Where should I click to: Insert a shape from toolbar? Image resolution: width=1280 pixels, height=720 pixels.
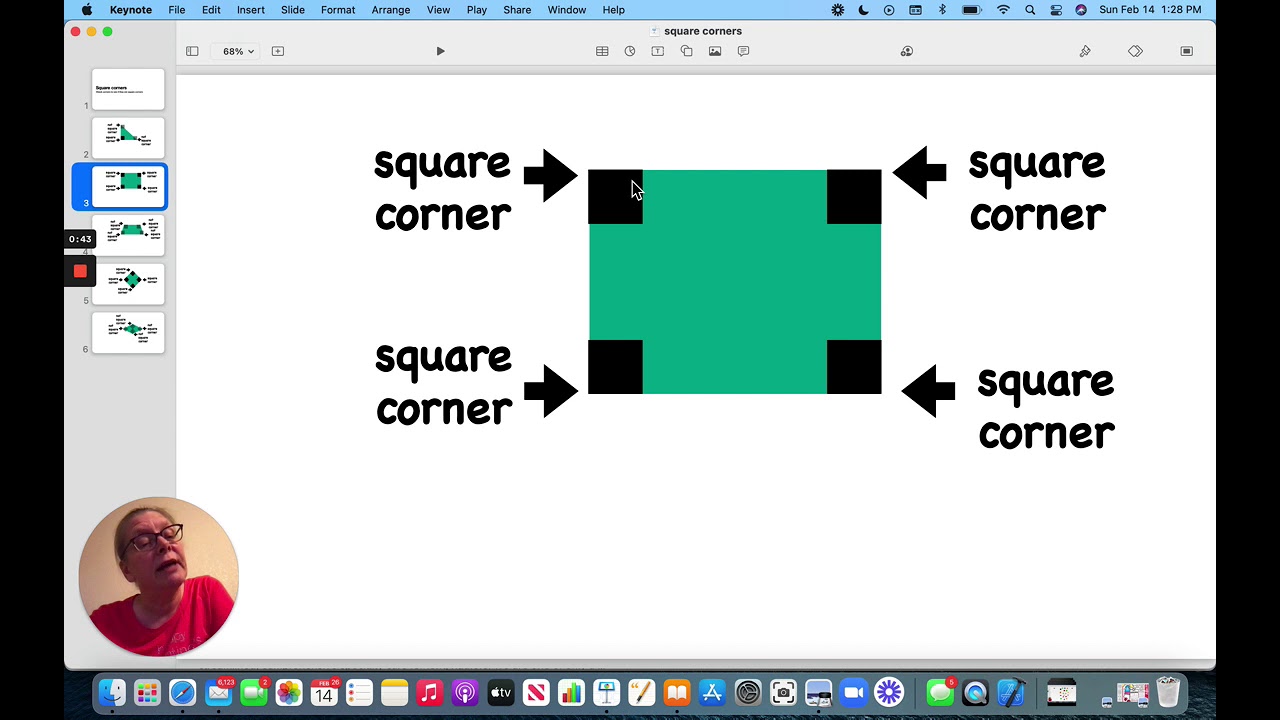pos(686,51)
